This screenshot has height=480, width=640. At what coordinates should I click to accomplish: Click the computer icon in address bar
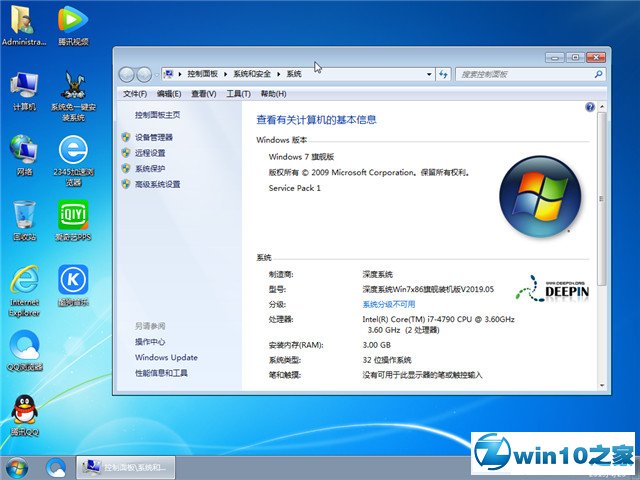tap(168, 74)
